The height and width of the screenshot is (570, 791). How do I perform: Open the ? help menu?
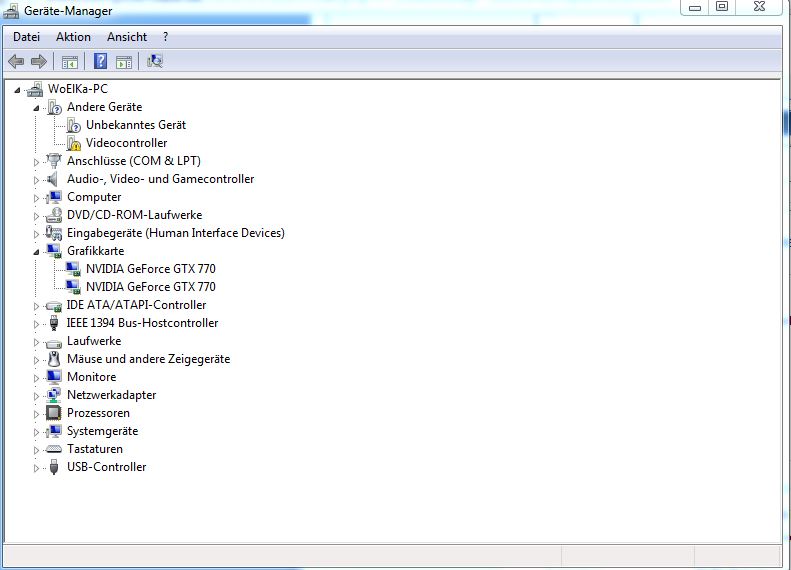click(165, 37)
